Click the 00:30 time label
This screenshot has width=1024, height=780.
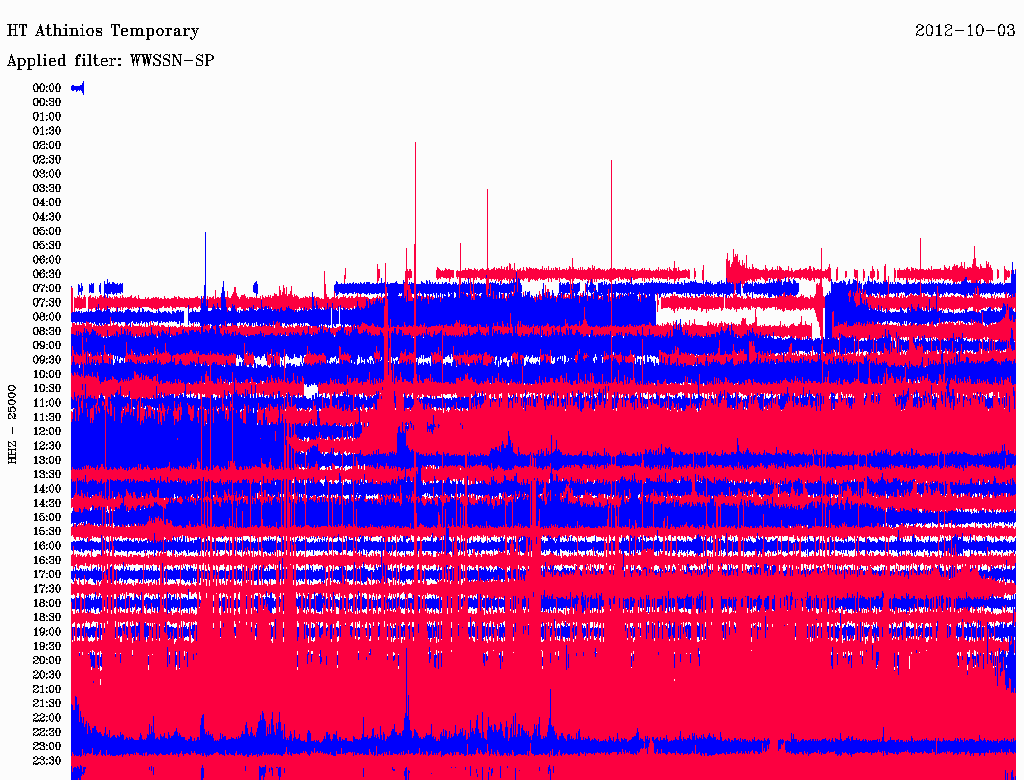pyautogui.click(x=47, y=102)
